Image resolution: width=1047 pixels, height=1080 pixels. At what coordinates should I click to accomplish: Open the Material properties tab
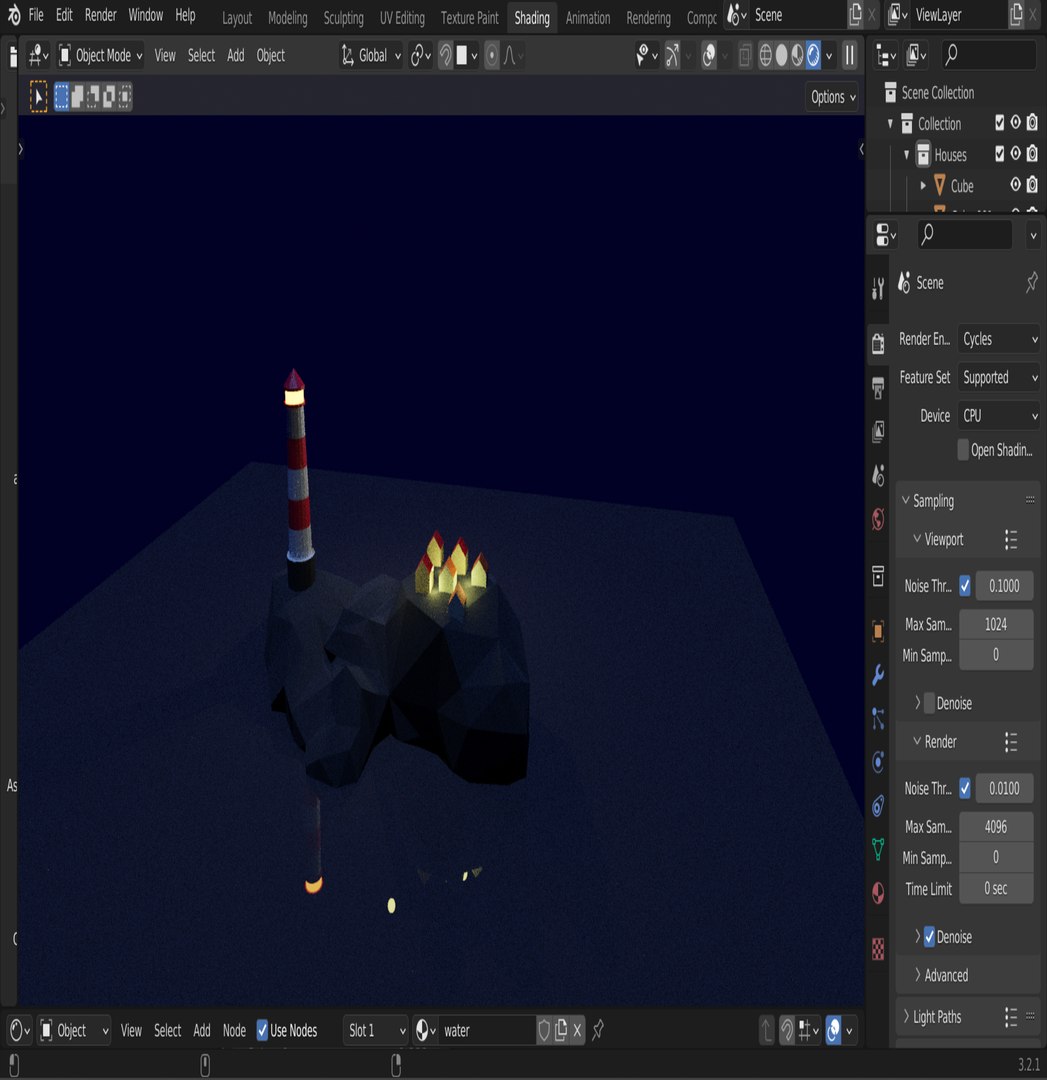[878, 893]
